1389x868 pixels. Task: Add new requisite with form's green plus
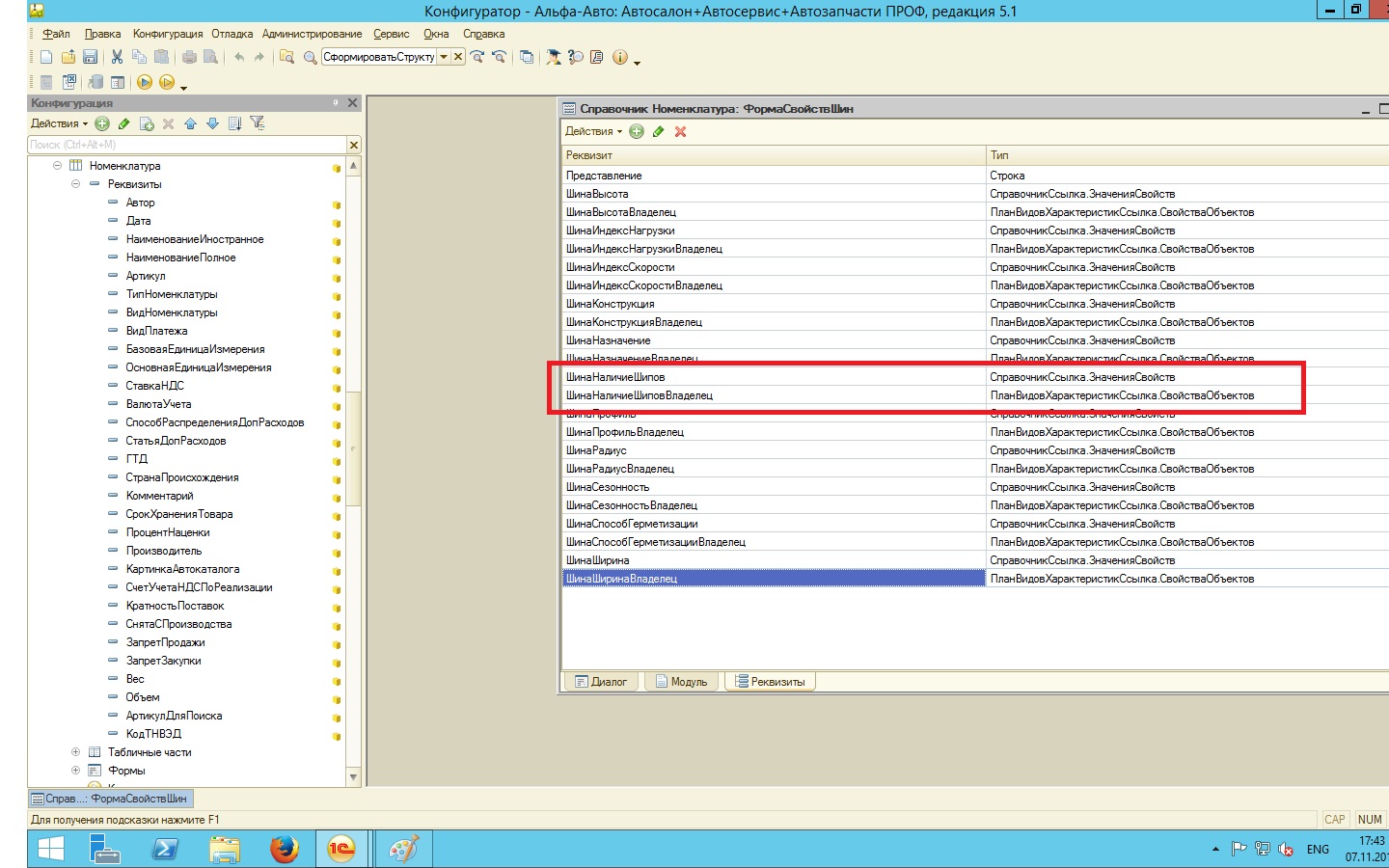click(x=637, y=131)
